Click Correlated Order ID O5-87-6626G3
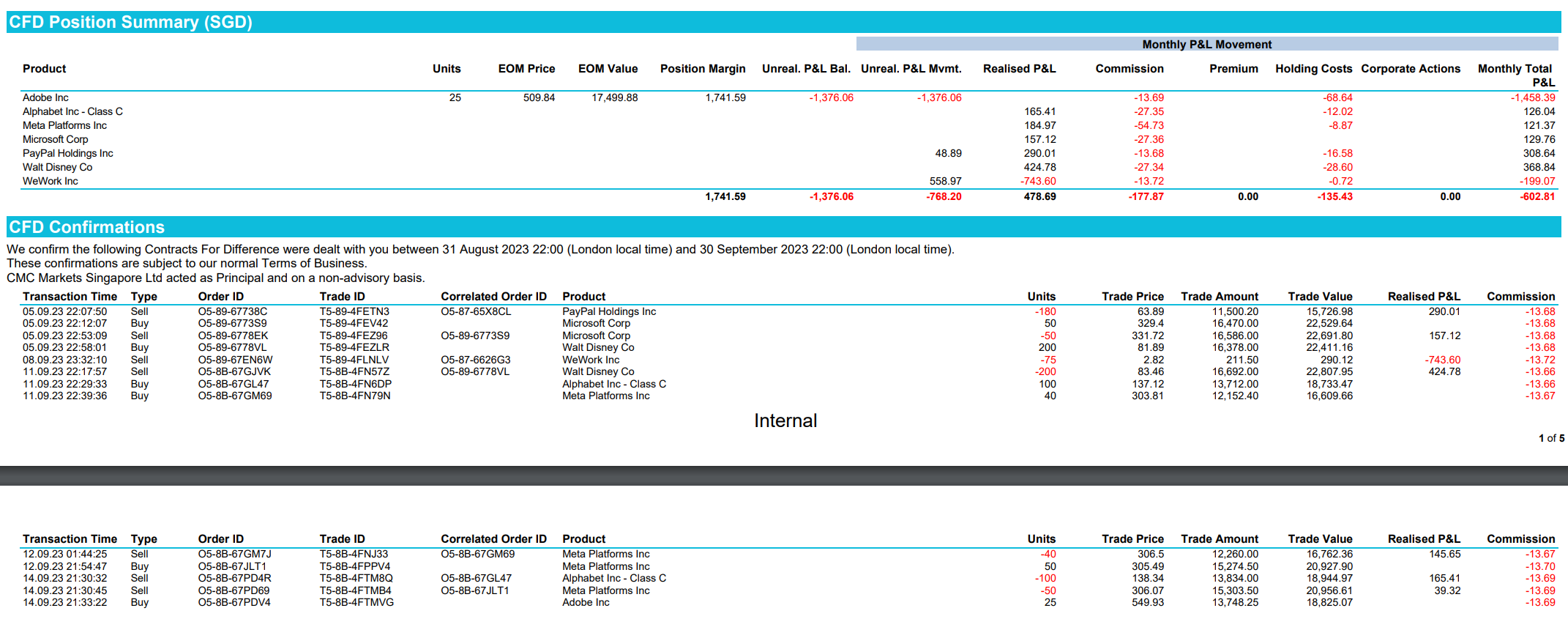The height and width of the screenshot is (619, 1568). coord(476,360)
